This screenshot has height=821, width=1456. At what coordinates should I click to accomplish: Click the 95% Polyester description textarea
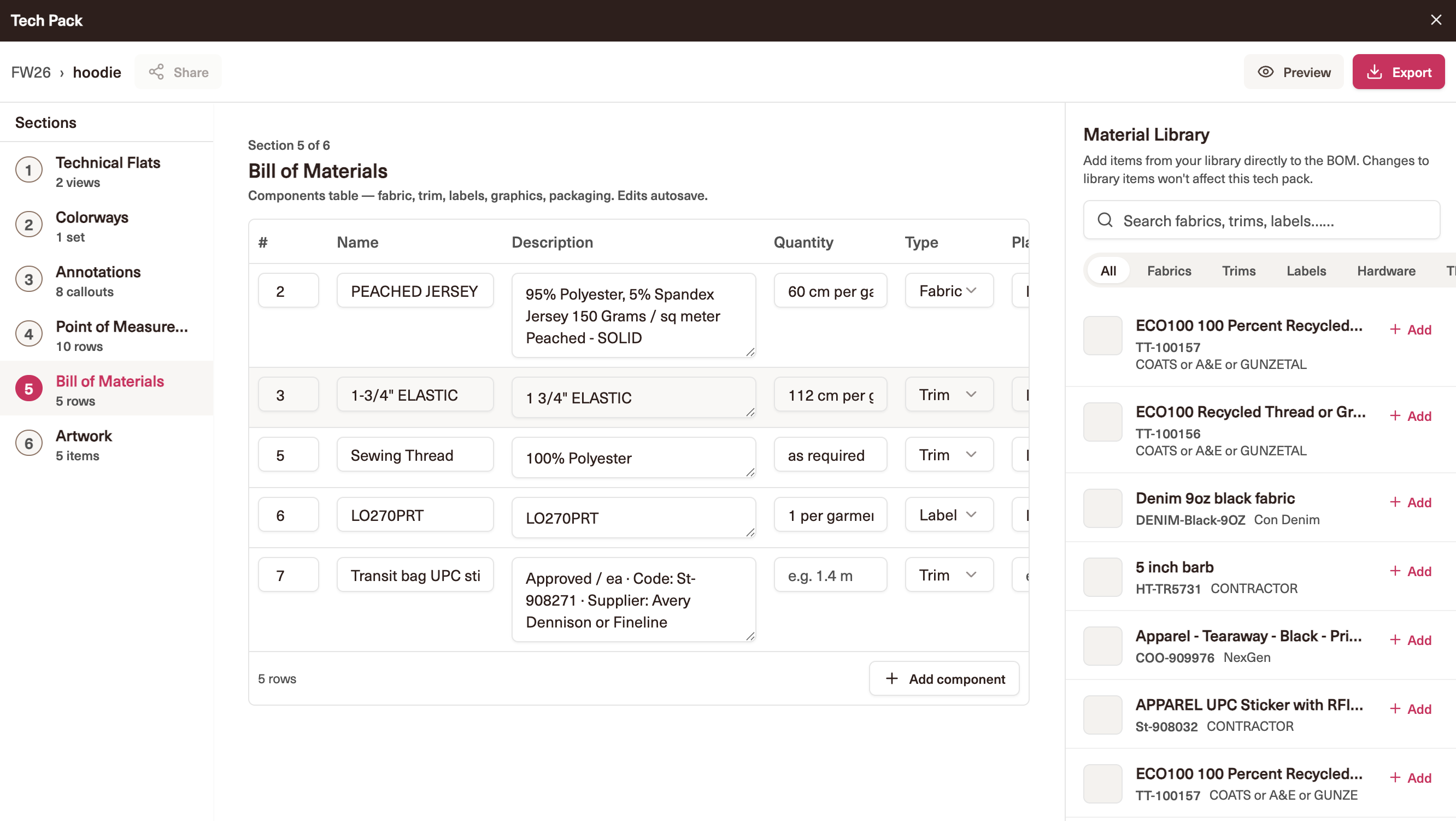click(633, 315)
